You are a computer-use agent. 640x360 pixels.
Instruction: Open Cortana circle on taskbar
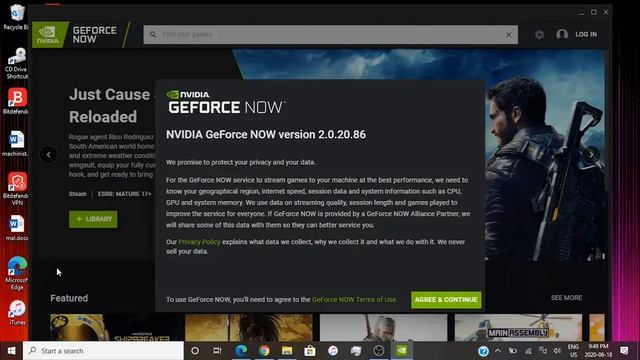tap(195, 351)
